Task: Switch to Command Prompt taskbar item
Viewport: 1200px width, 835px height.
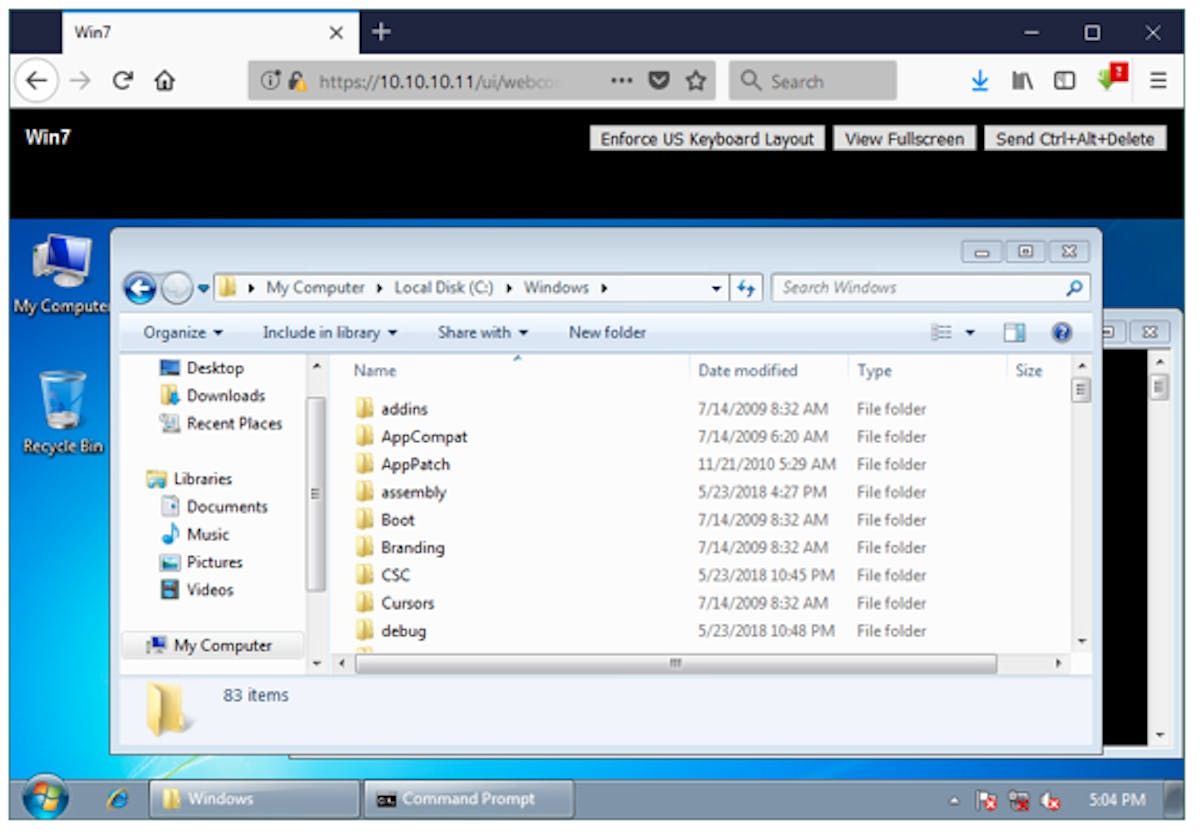Action: pos(468,799)
